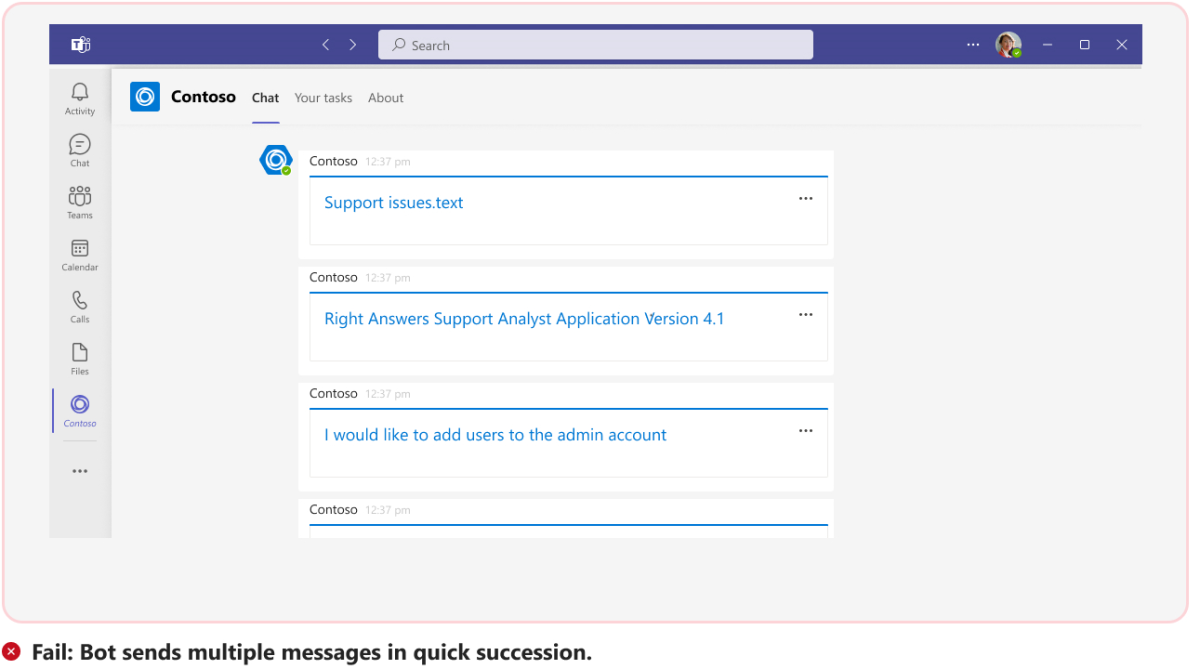Open the Support issues.text link
The height and width of the screenshot is (669, 1200).
pyautogui.click(x=394, y=203)
